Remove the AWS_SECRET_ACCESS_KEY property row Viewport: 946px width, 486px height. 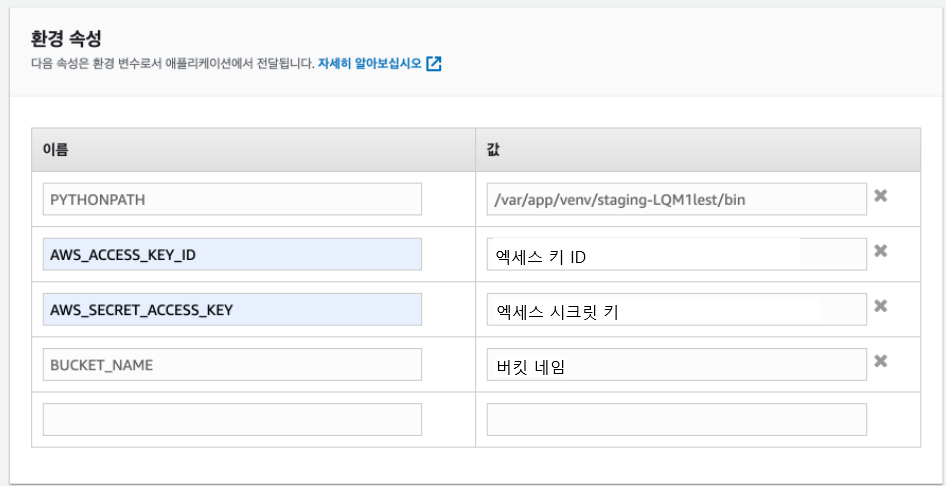coord(880,306)
